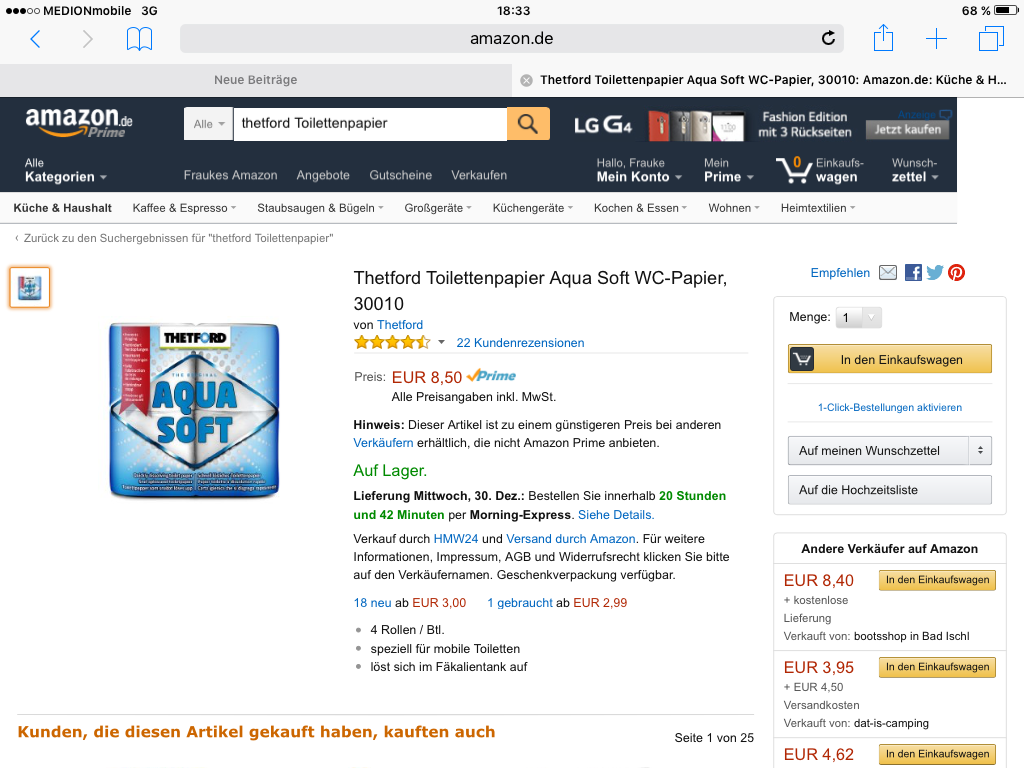Viewport: 1024px width, 768px height.
Task: Add item via In den Einkaufswagen
Action: click(889, 359)
